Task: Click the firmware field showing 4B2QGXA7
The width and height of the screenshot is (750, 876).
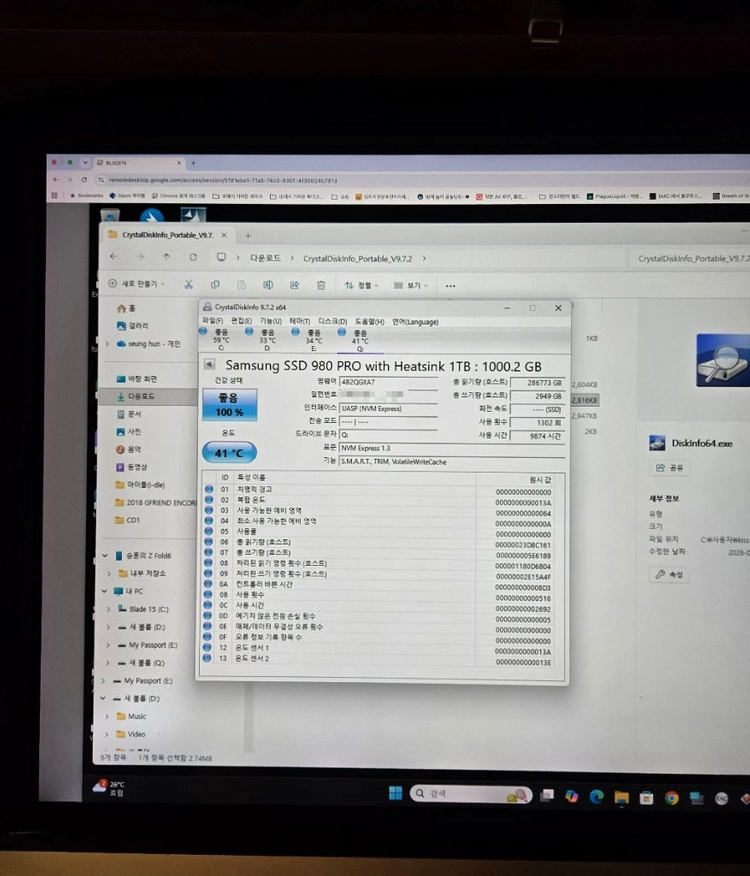Action: [388, 382]
